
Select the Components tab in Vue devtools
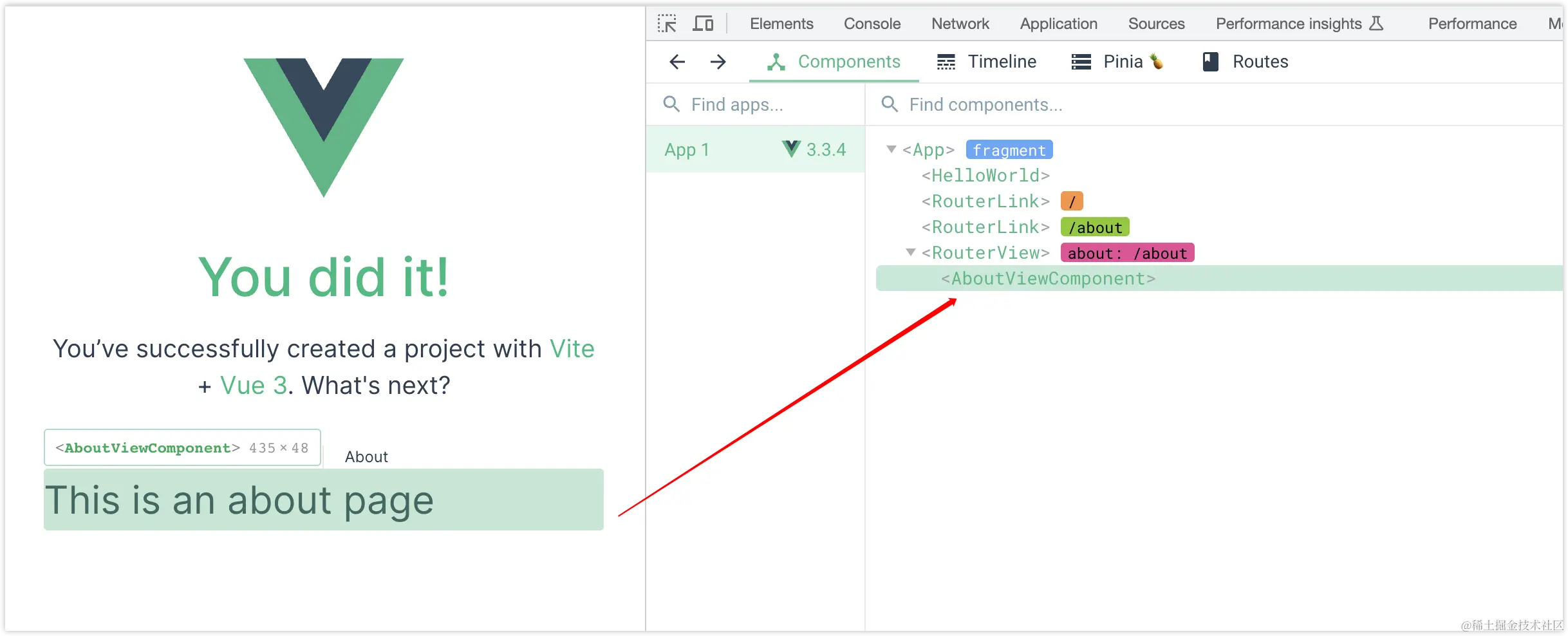[849, 61]
